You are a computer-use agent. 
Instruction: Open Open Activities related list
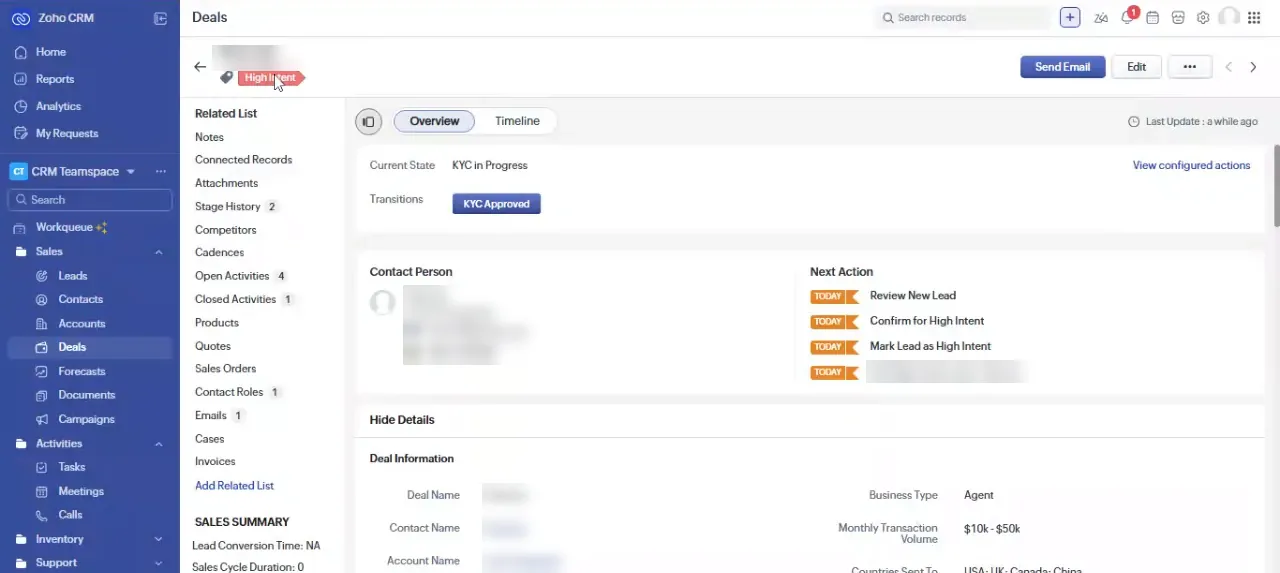(x=232, y=276)
